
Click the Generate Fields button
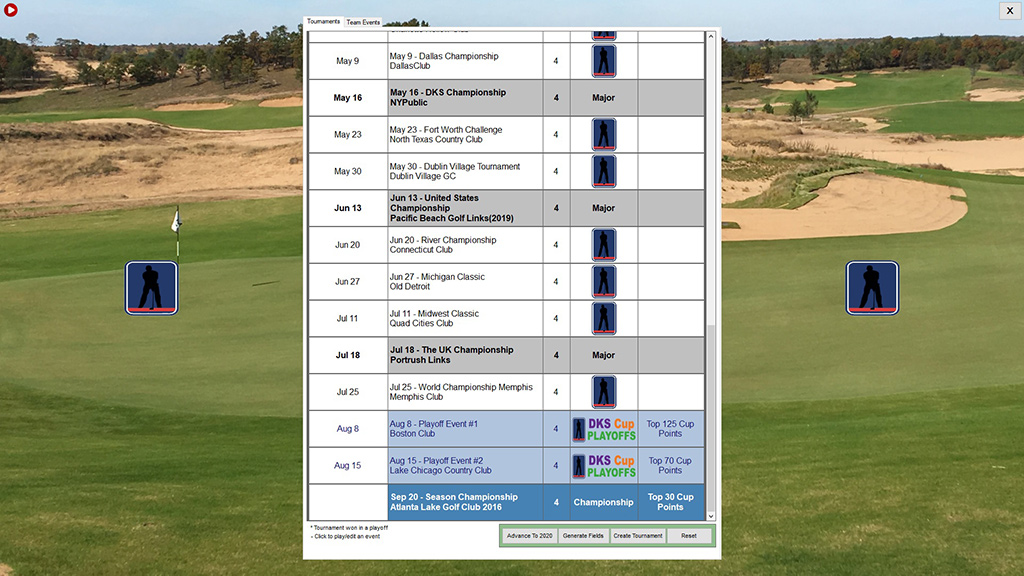[x=583, y=536]
